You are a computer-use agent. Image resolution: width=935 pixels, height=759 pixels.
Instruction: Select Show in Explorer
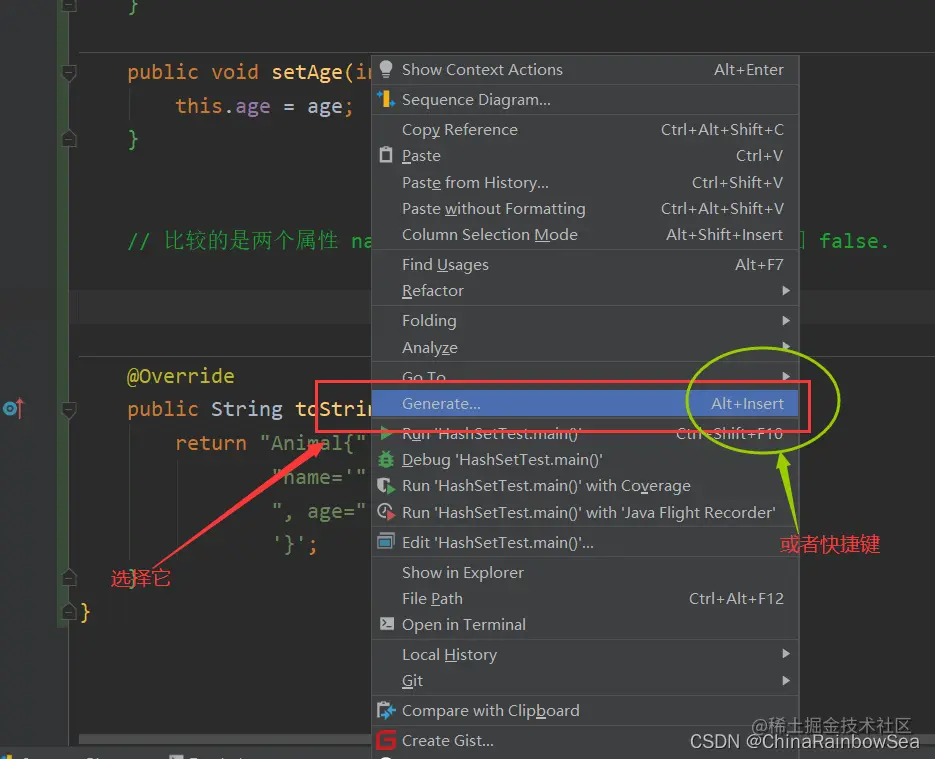[585, 572]
